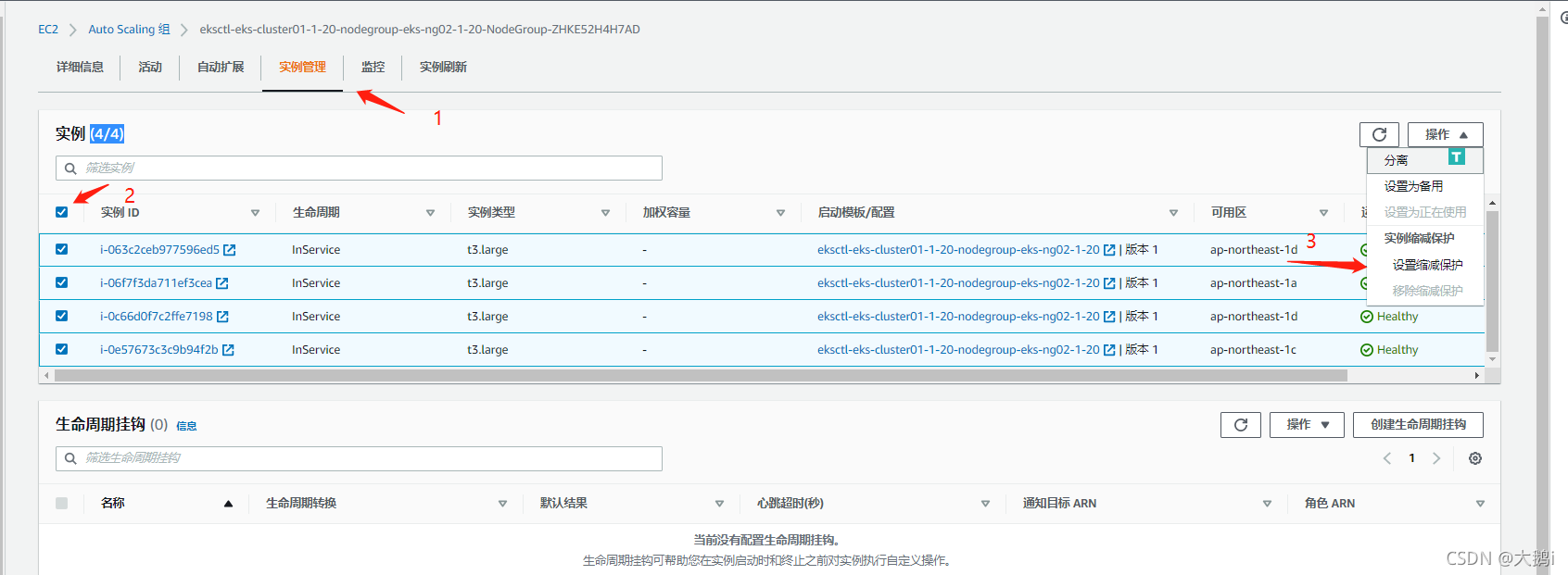Sort by 可用区 column arrow

click(x=1323, y=213)
